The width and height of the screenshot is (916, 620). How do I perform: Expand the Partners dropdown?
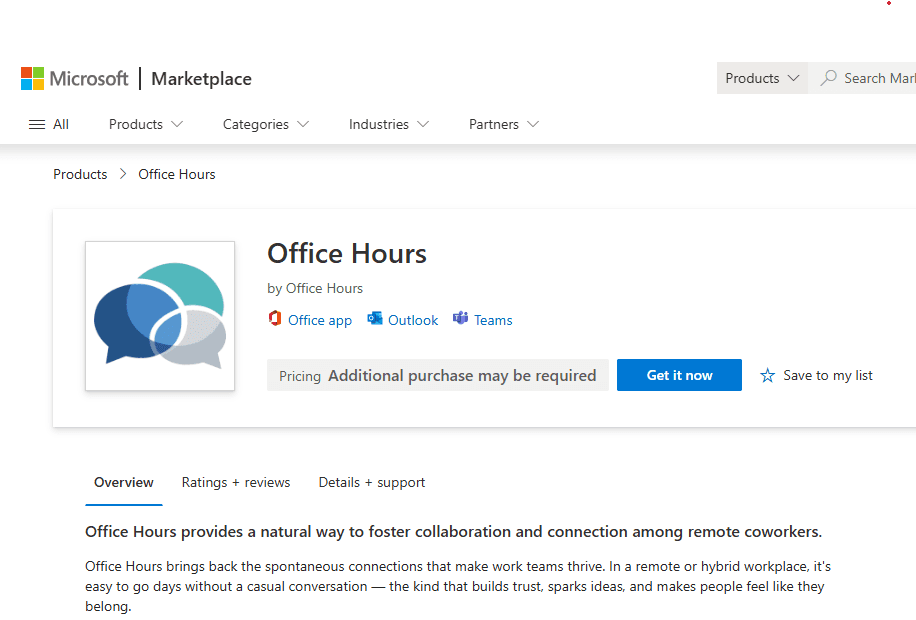click(x=504, y=124)
